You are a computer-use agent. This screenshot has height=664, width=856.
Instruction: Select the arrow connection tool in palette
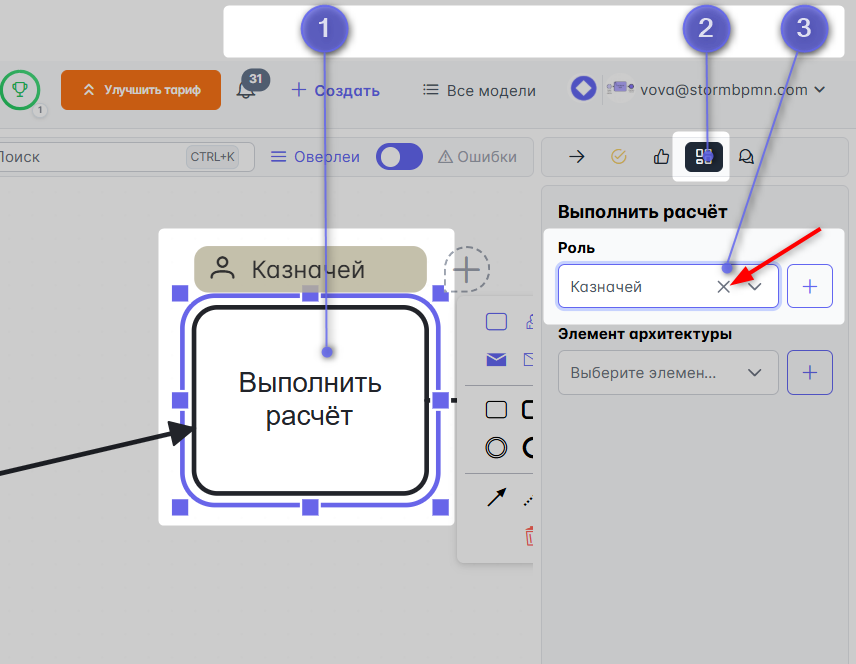point(496,497)
